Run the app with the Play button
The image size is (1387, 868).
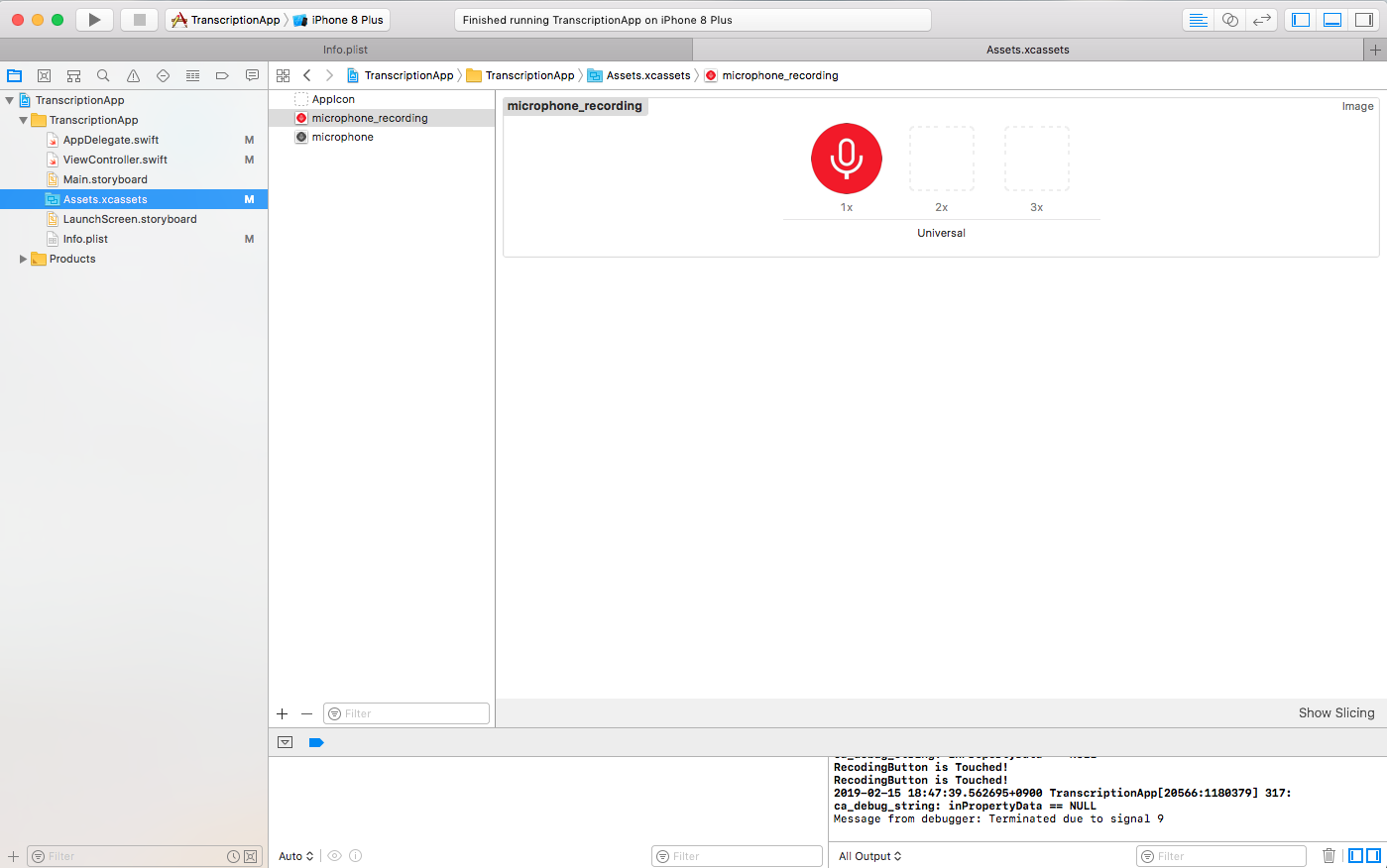(x=94, y=20)
